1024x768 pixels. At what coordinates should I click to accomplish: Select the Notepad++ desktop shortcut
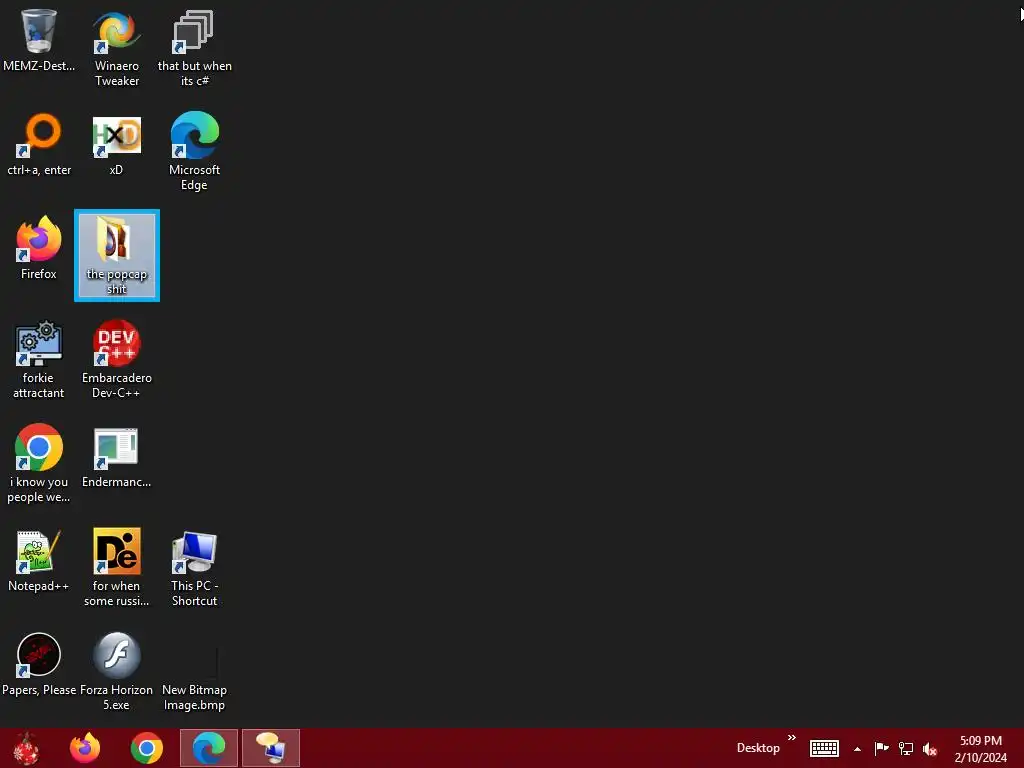click(x=39, y=560)
